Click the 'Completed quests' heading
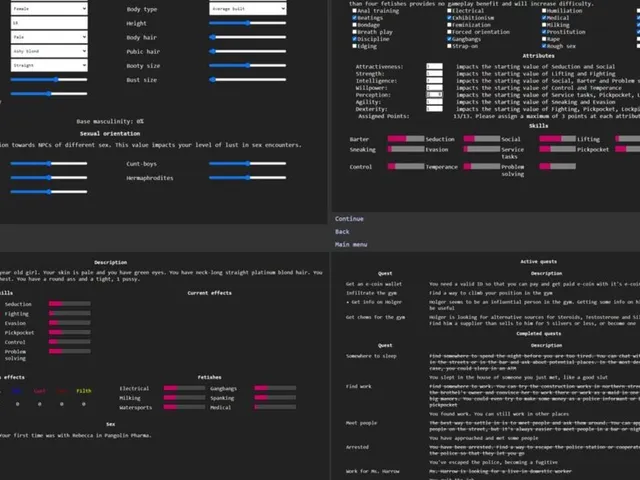Image resolution: width=640 pixels, height=480 pixels. (538, 333)
